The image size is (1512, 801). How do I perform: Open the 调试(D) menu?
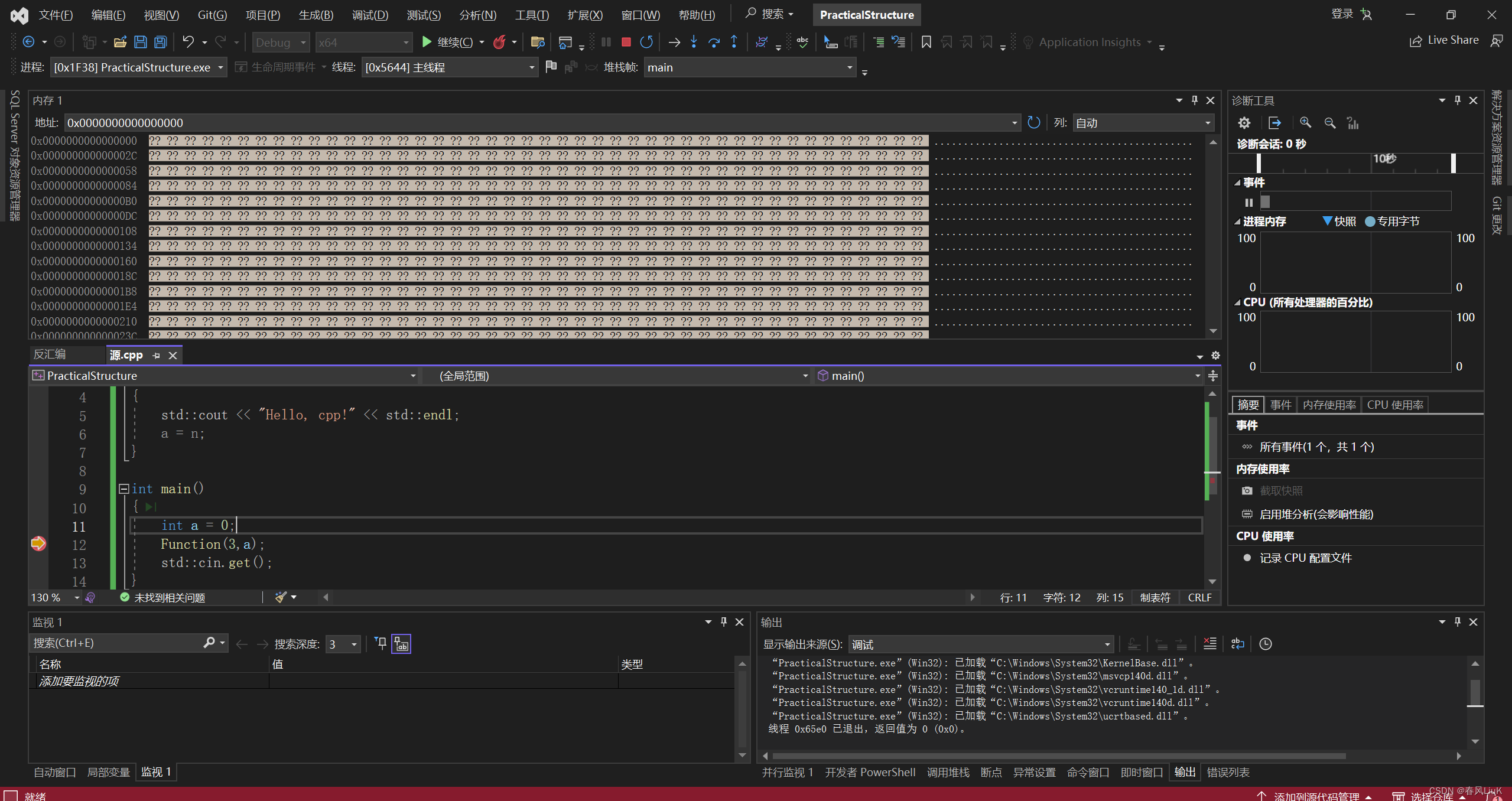[x=370, y=15]
